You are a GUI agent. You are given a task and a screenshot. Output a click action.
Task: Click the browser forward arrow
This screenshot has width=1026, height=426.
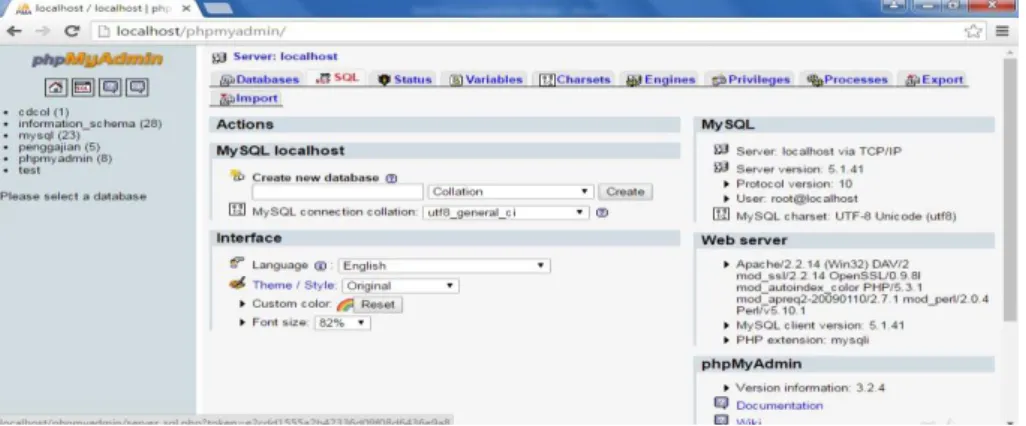pyautogui.click(x=42, y=31)
